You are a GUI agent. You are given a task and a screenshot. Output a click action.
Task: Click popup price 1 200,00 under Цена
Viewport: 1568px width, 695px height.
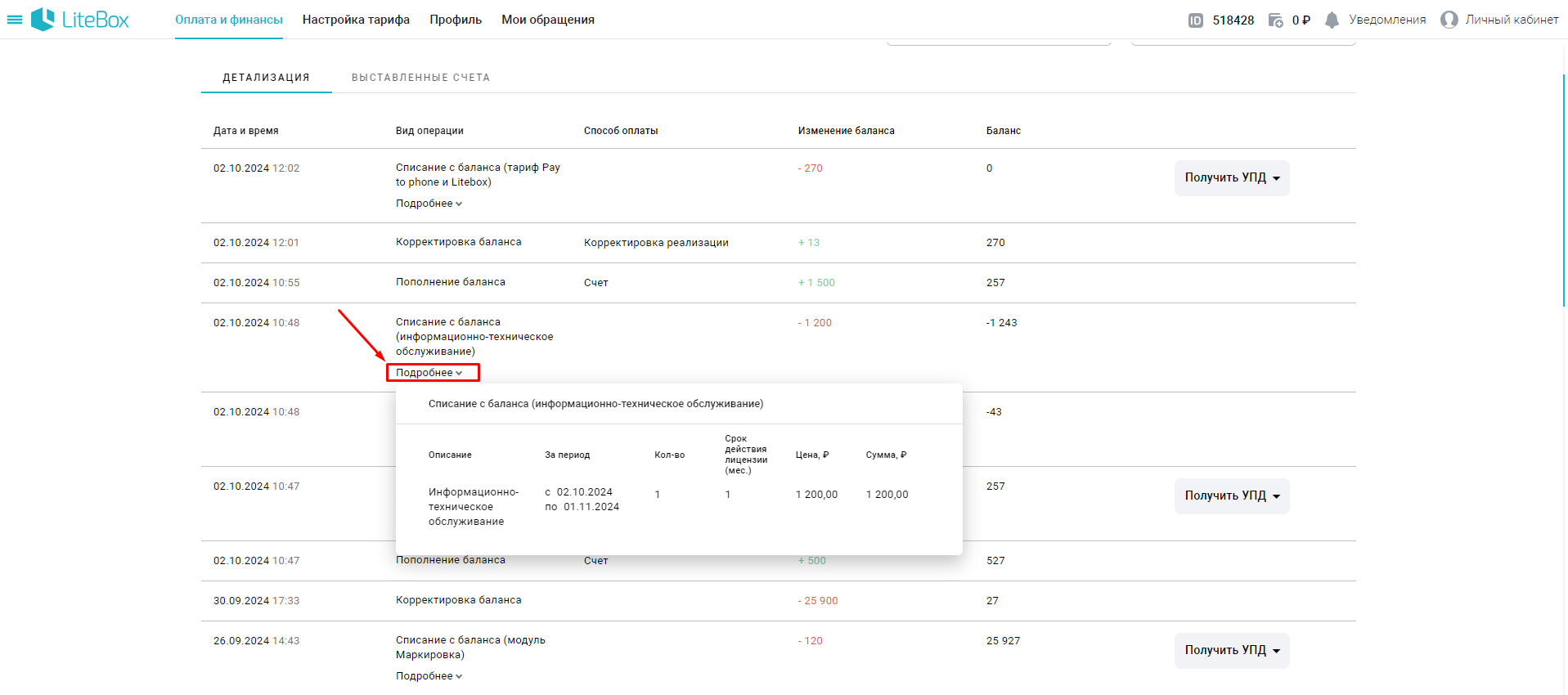pyautogui.click(x=816, y=495)
